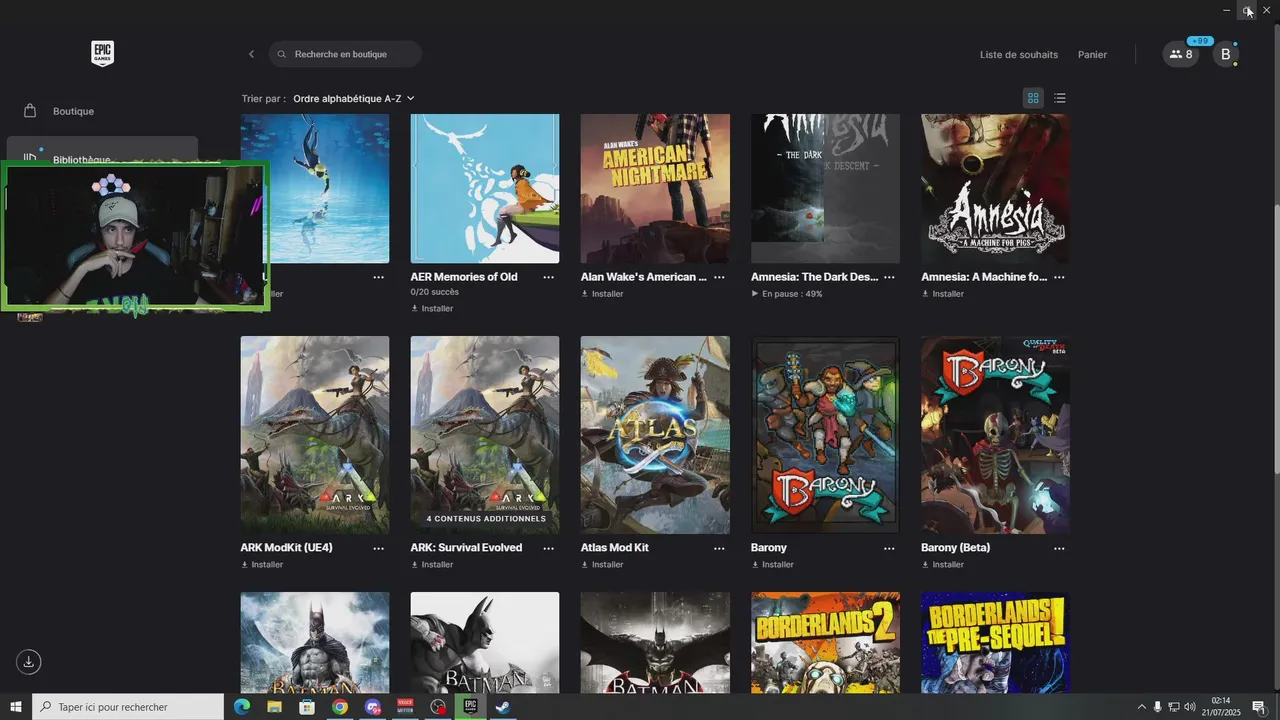Viewport: 1280px width, 720px height.
Task: Open options menu of the first game card
Action: click(378, 277)
